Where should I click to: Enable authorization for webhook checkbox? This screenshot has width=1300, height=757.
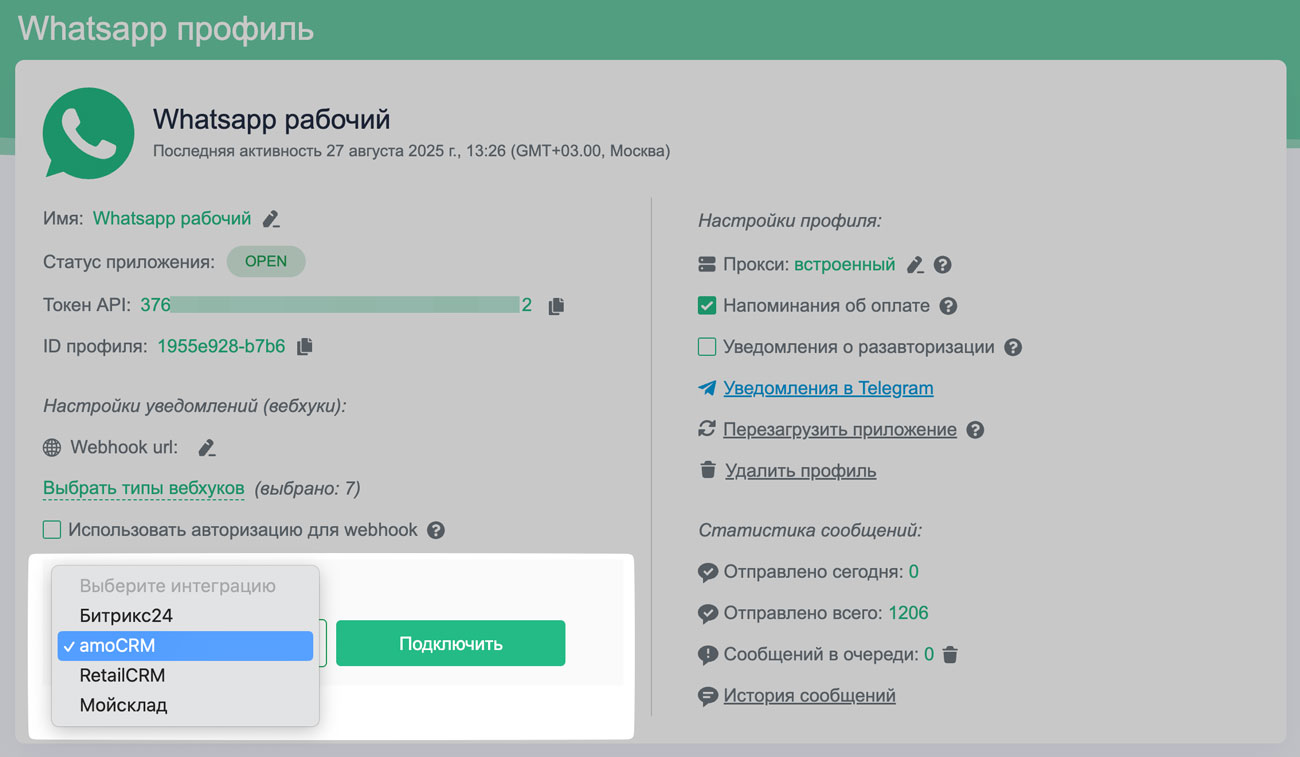[x=52, y=529]
